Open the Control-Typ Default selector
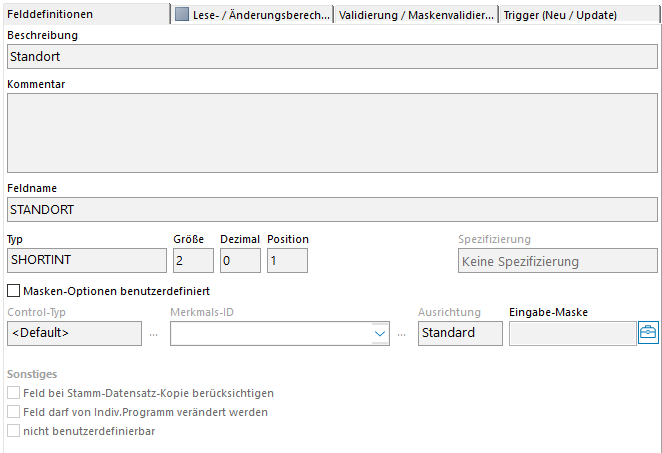Image resolution: width=662 pixels, height=453 pixels. click(x=74, y=333)
